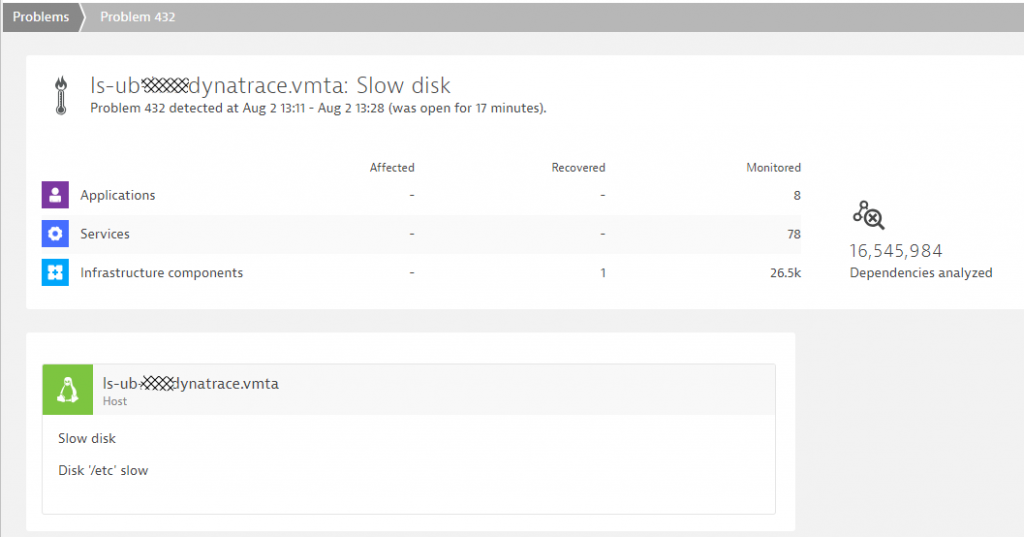Click the problem detected time description

coord(318,108)
